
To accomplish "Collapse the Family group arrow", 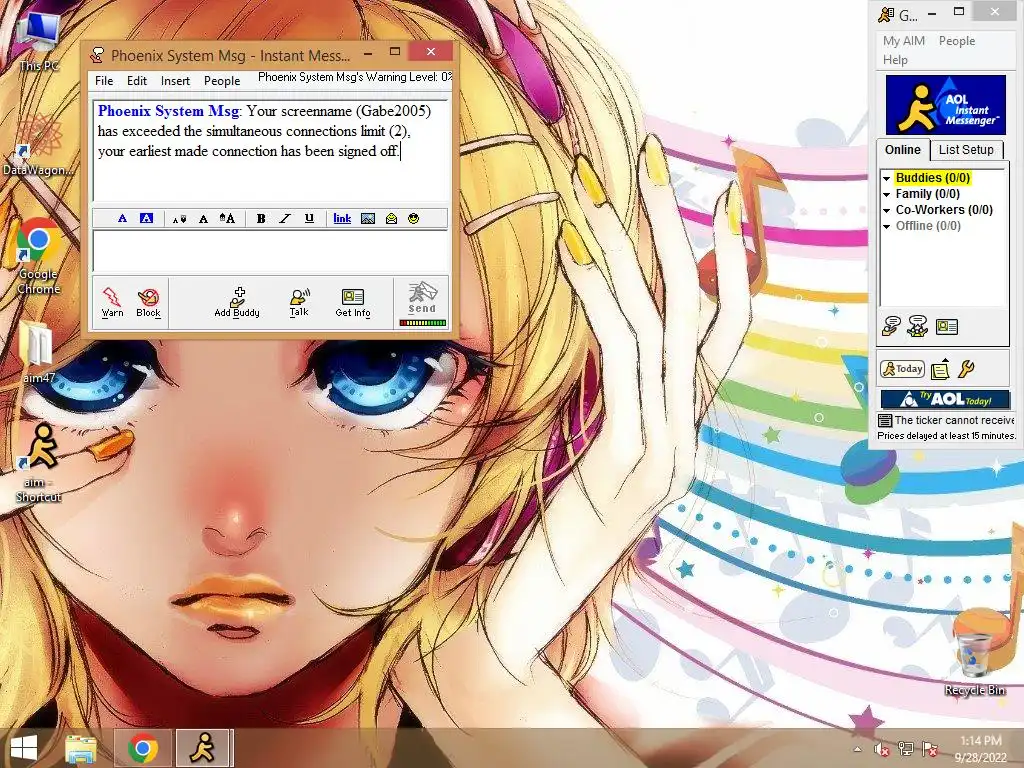I will (x=887, y=194).
